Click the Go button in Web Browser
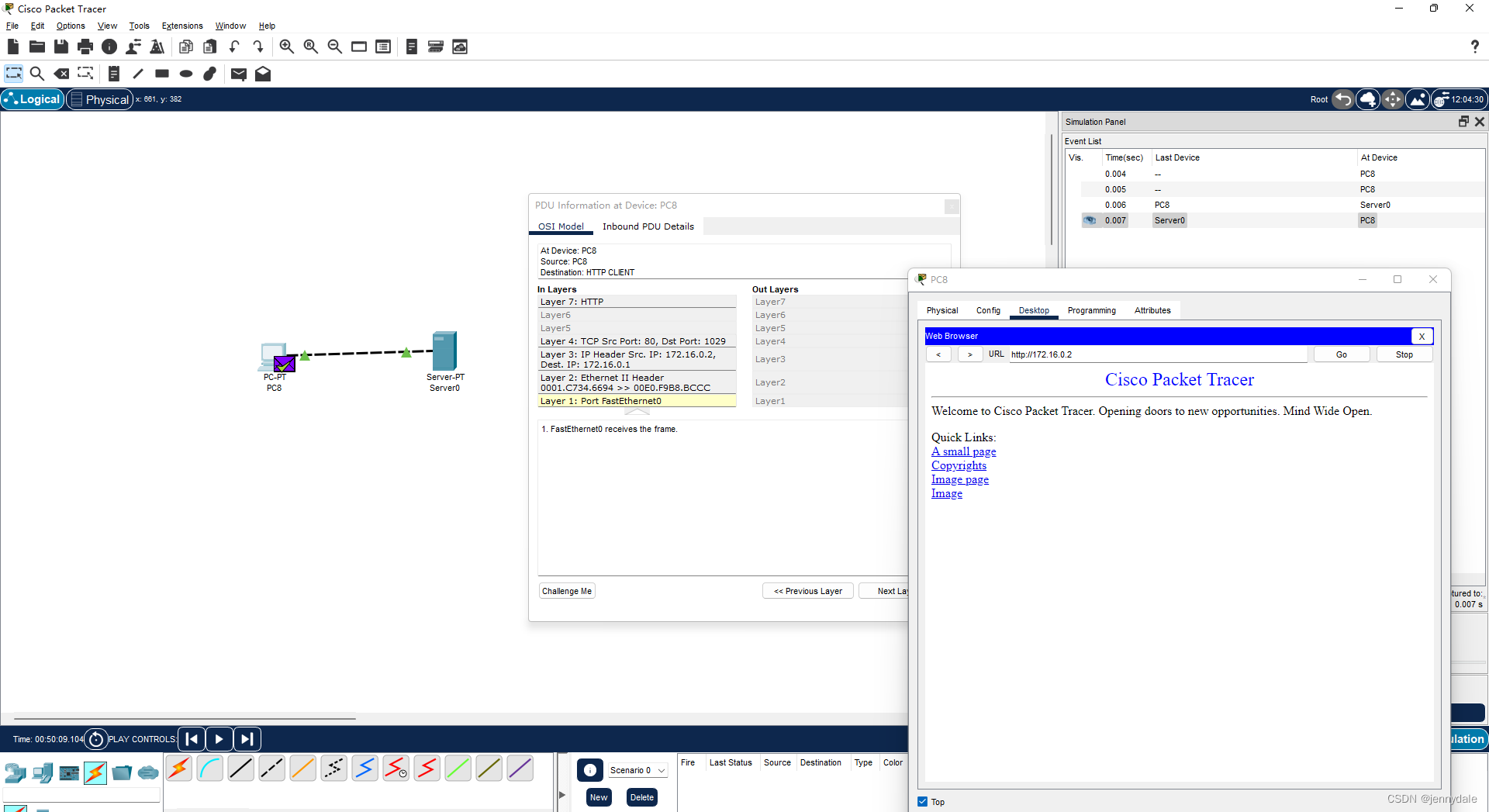1489x812 pixels. [x=1342, y=354]
